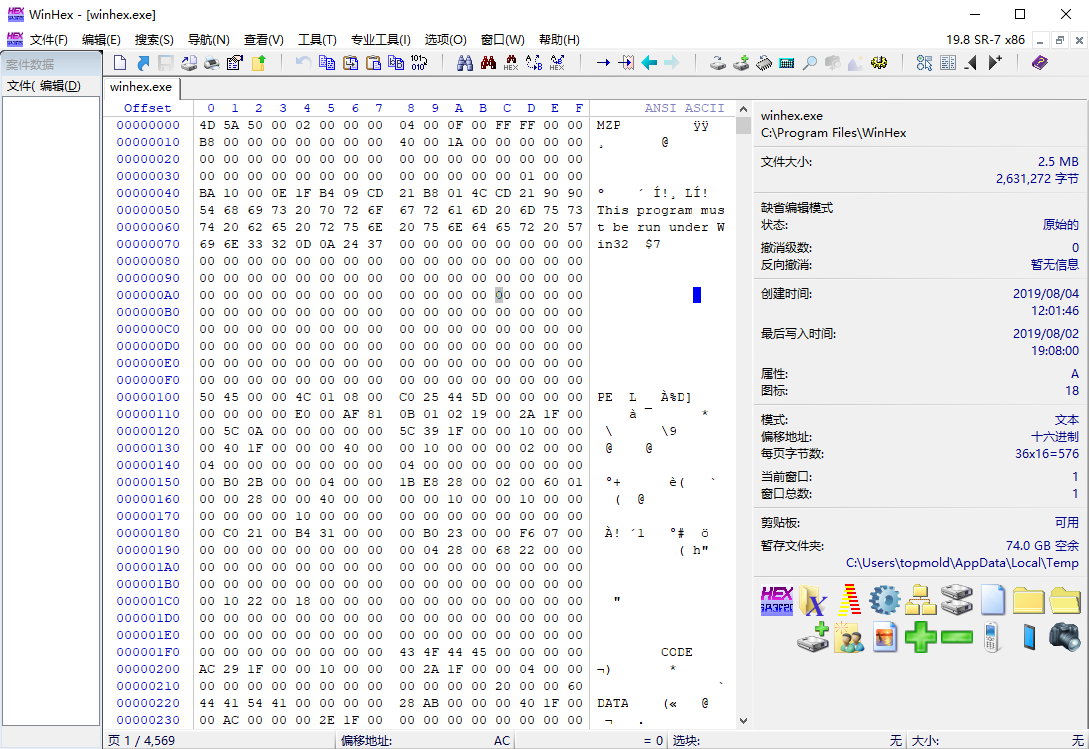
Task: Click the tree view toolbar icon
Action: (x=924, y=63)
